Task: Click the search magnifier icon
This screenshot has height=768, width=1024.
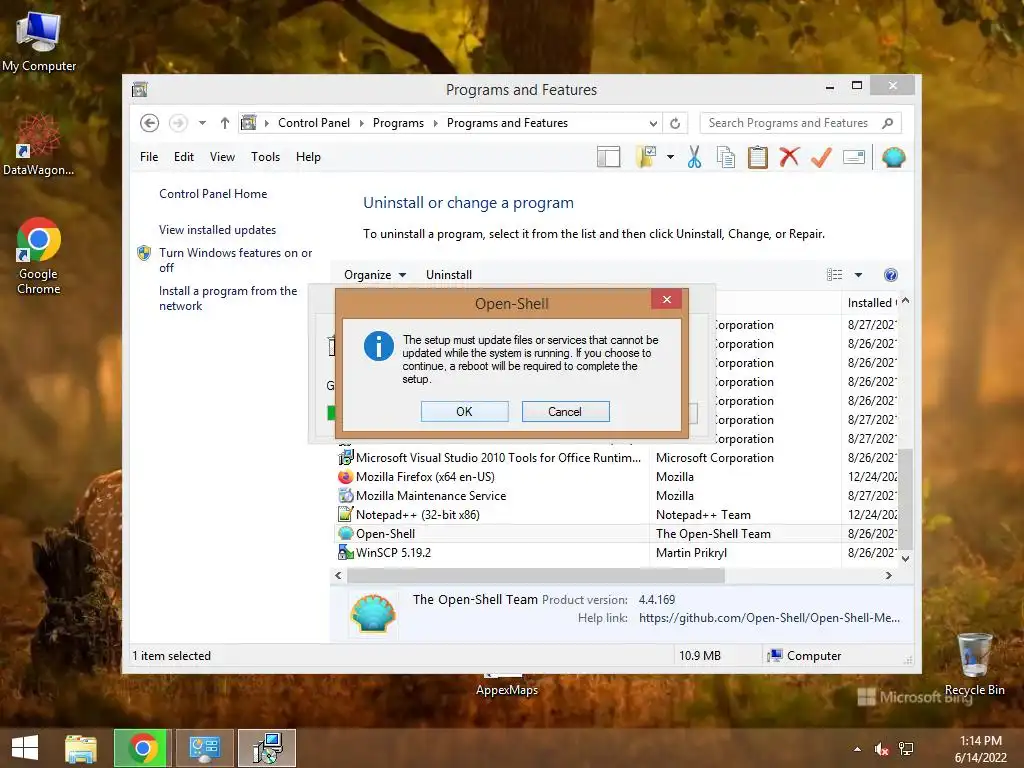Action: 887,123
